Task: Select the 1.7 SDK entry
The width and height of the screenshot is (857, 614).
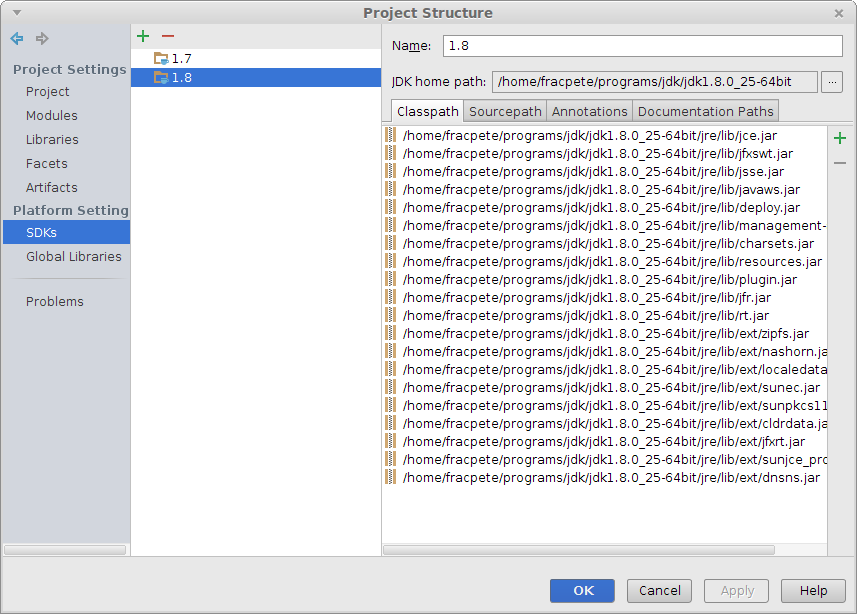Action: click(x=180, y=59)
